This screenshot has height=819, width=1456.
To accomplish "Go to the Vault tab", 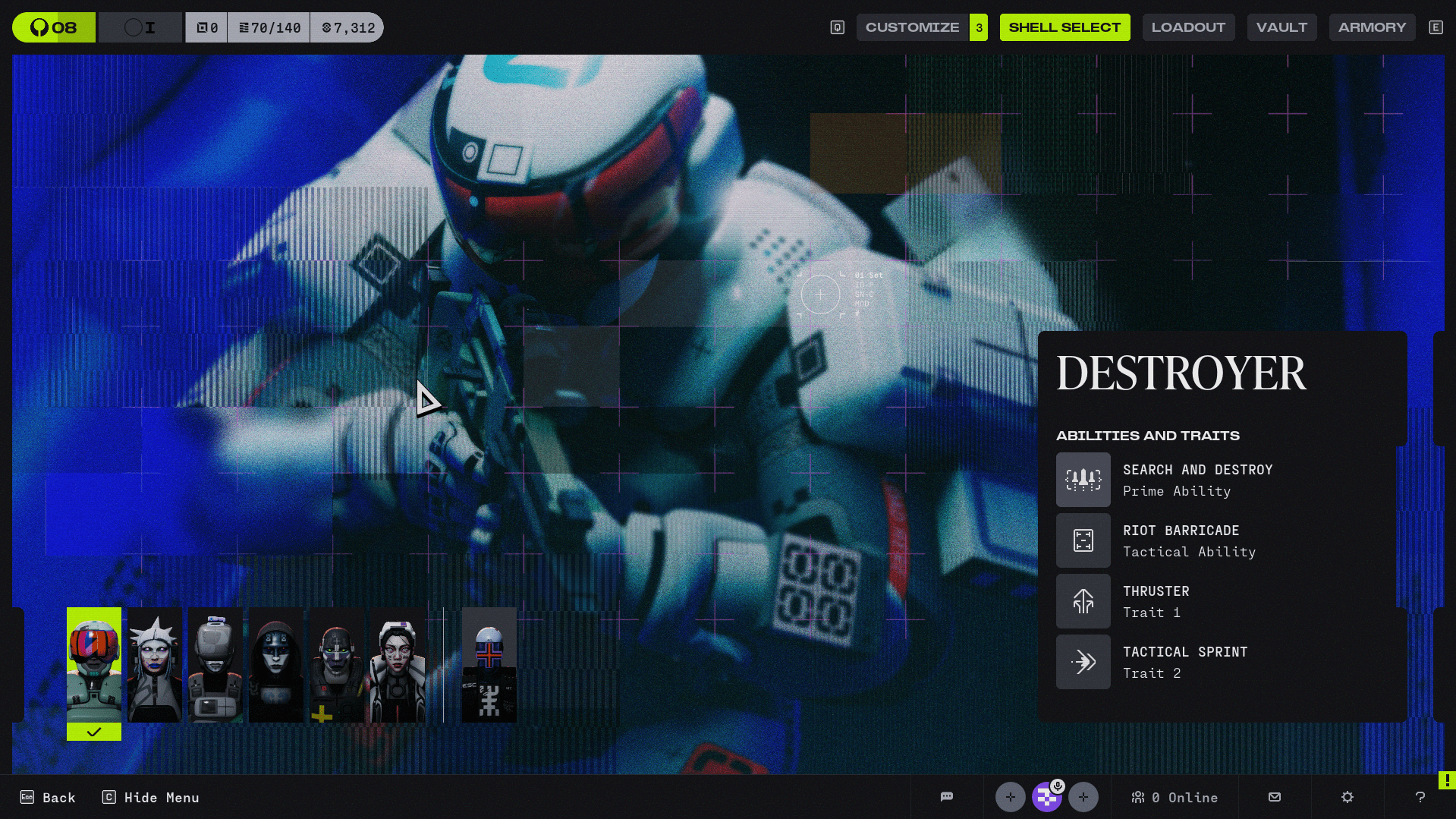I will pyautogui.click(x=1281, y=27).
